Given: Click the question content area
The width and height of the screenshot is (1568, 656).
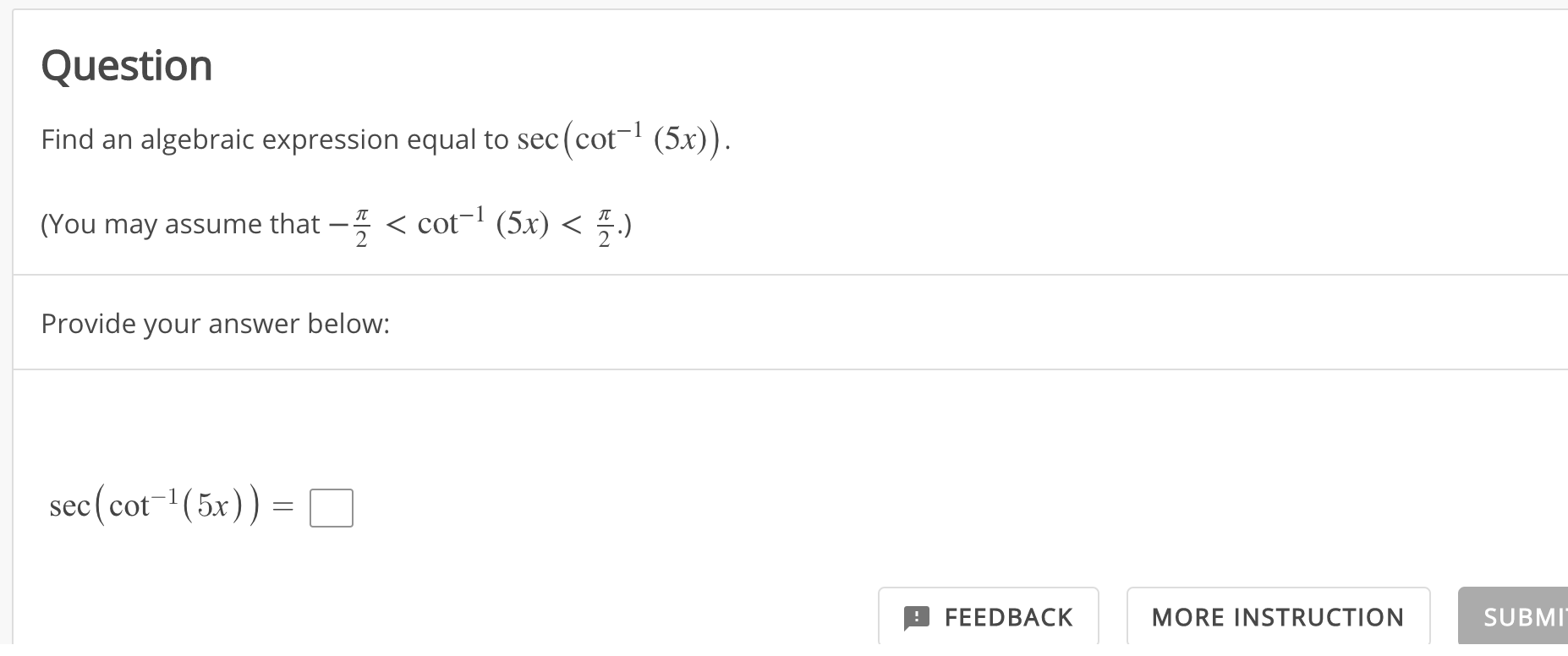Looking at the screenshot, I should coord(381,139).
